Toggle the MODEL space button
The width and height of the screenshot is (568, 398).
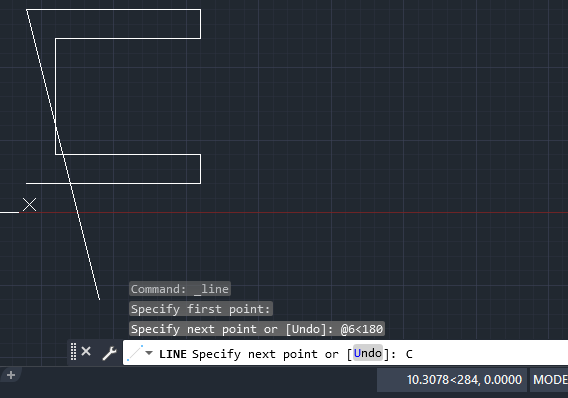click(550, 380)
